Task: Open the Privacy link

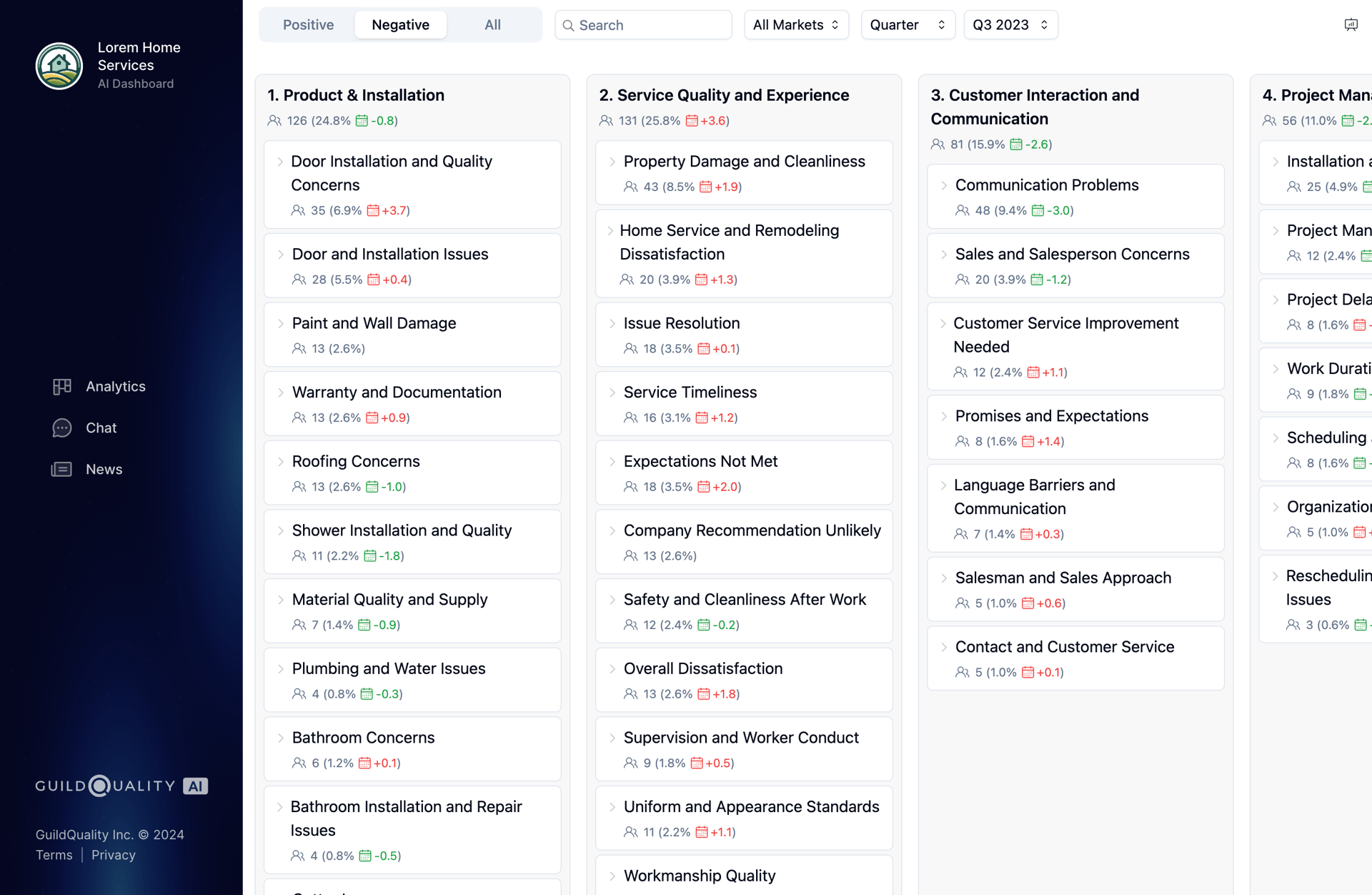Action: tap(114, 855)
